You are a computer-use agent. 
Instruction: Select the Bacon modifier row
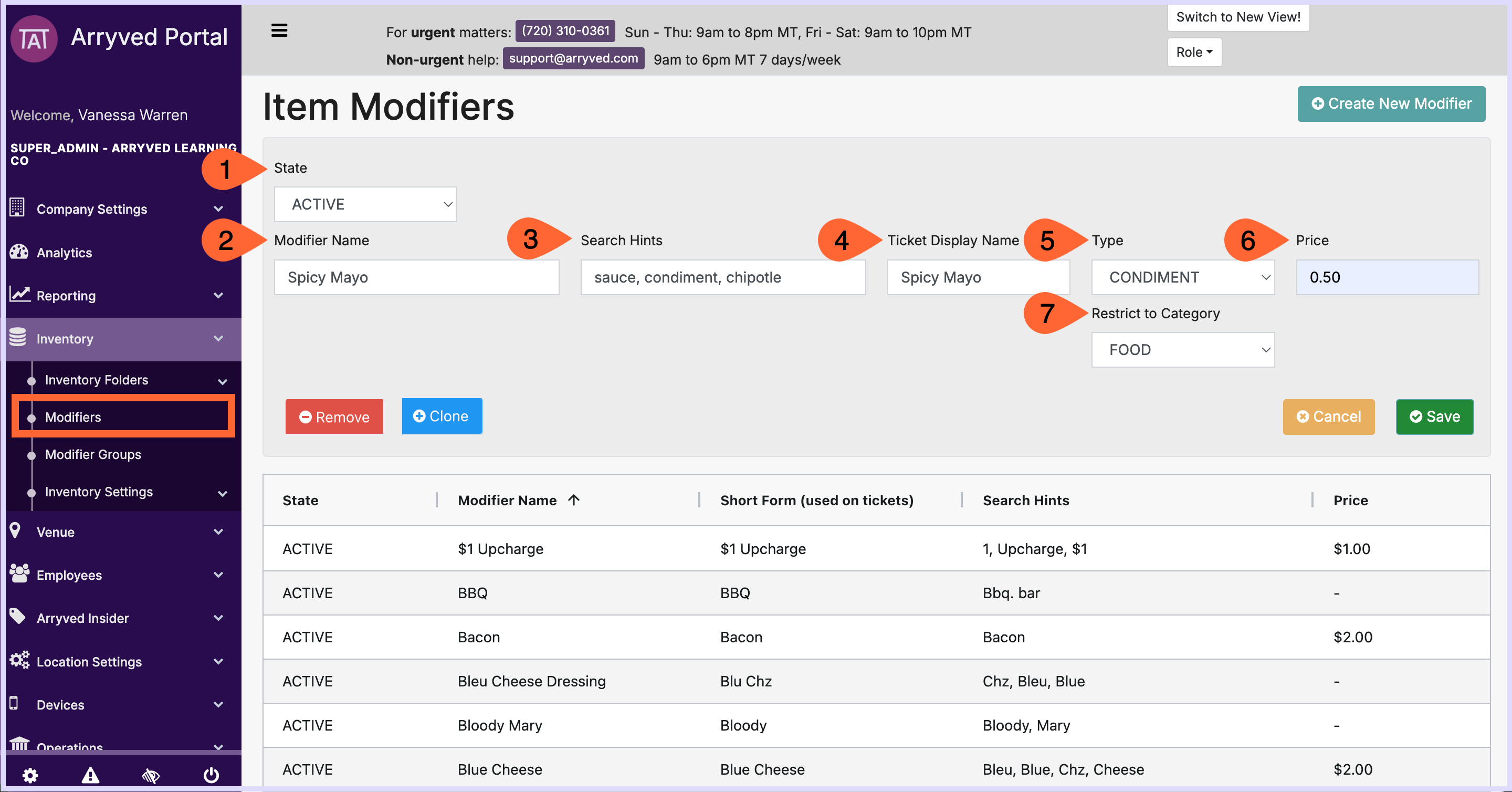876,637
